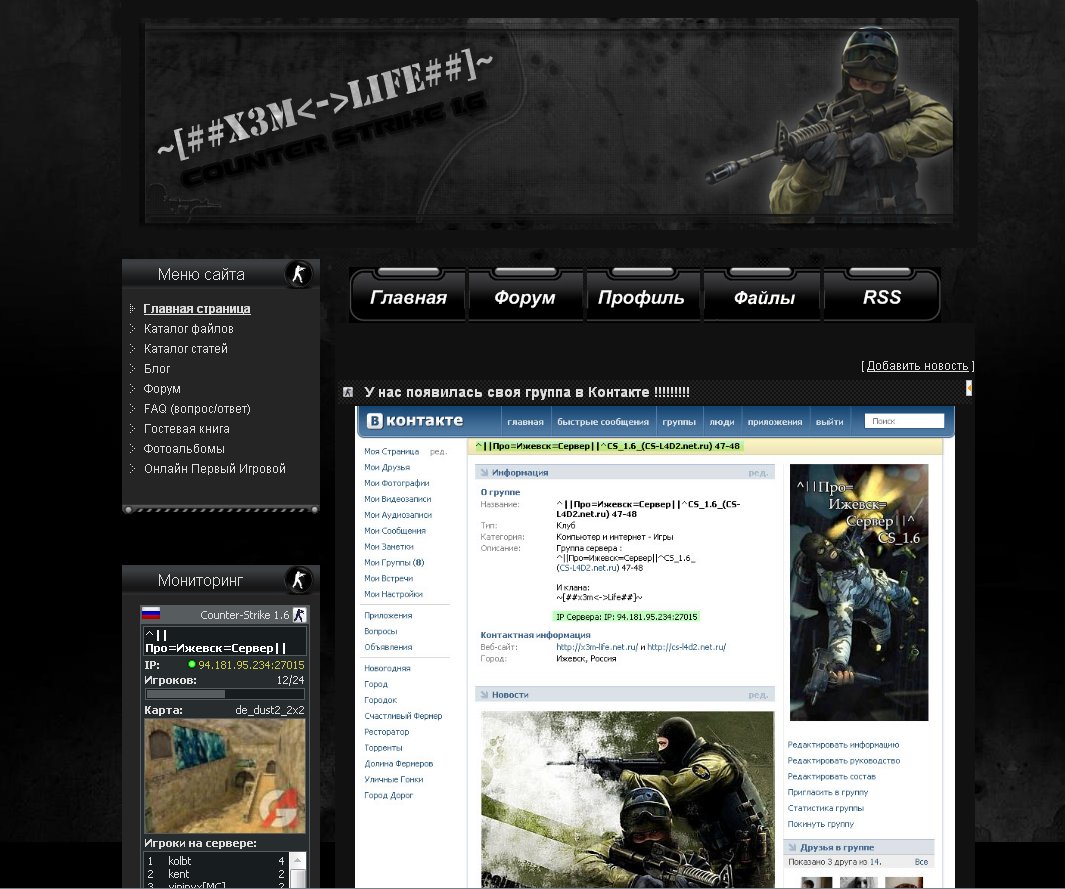Click Счастливый Фермер app in Контакте sidebar
This screenshot has height=889, width=1065.
point(403,716)
